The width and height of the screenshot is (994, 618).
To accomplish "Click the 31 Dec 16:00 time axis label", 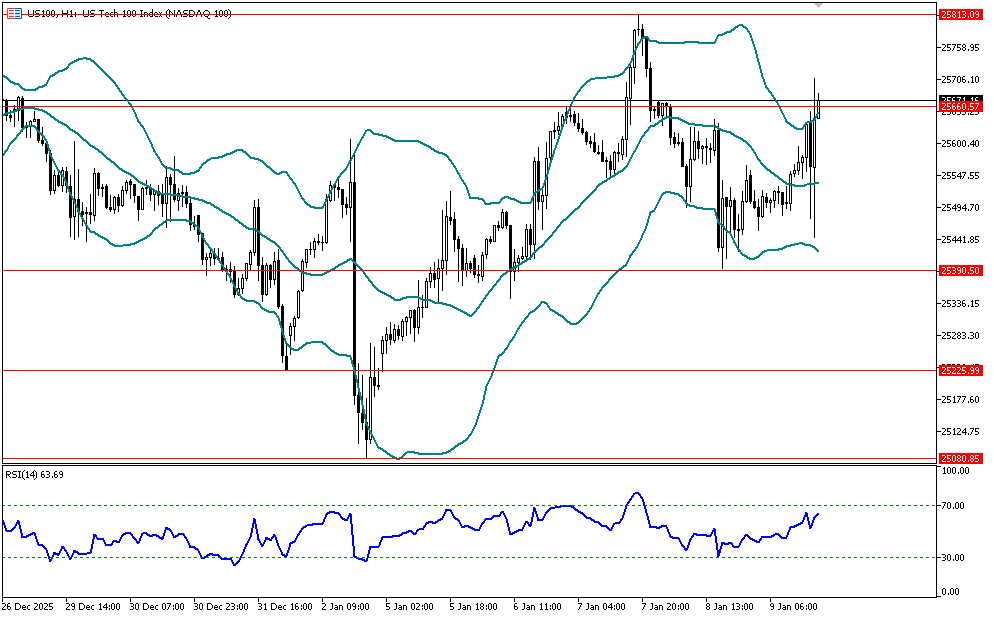I will click(x=284, y=606).
